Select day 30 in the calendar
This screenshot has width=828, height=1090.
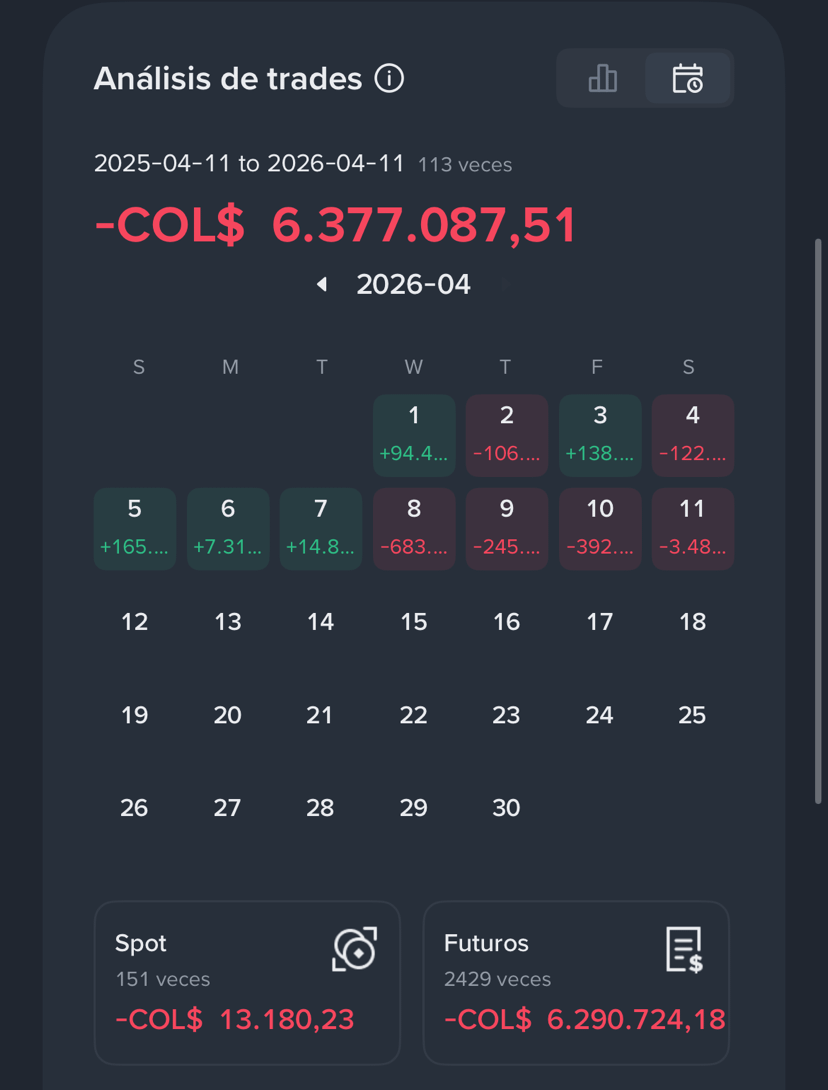pyautogui.click(x=506, y=808)
